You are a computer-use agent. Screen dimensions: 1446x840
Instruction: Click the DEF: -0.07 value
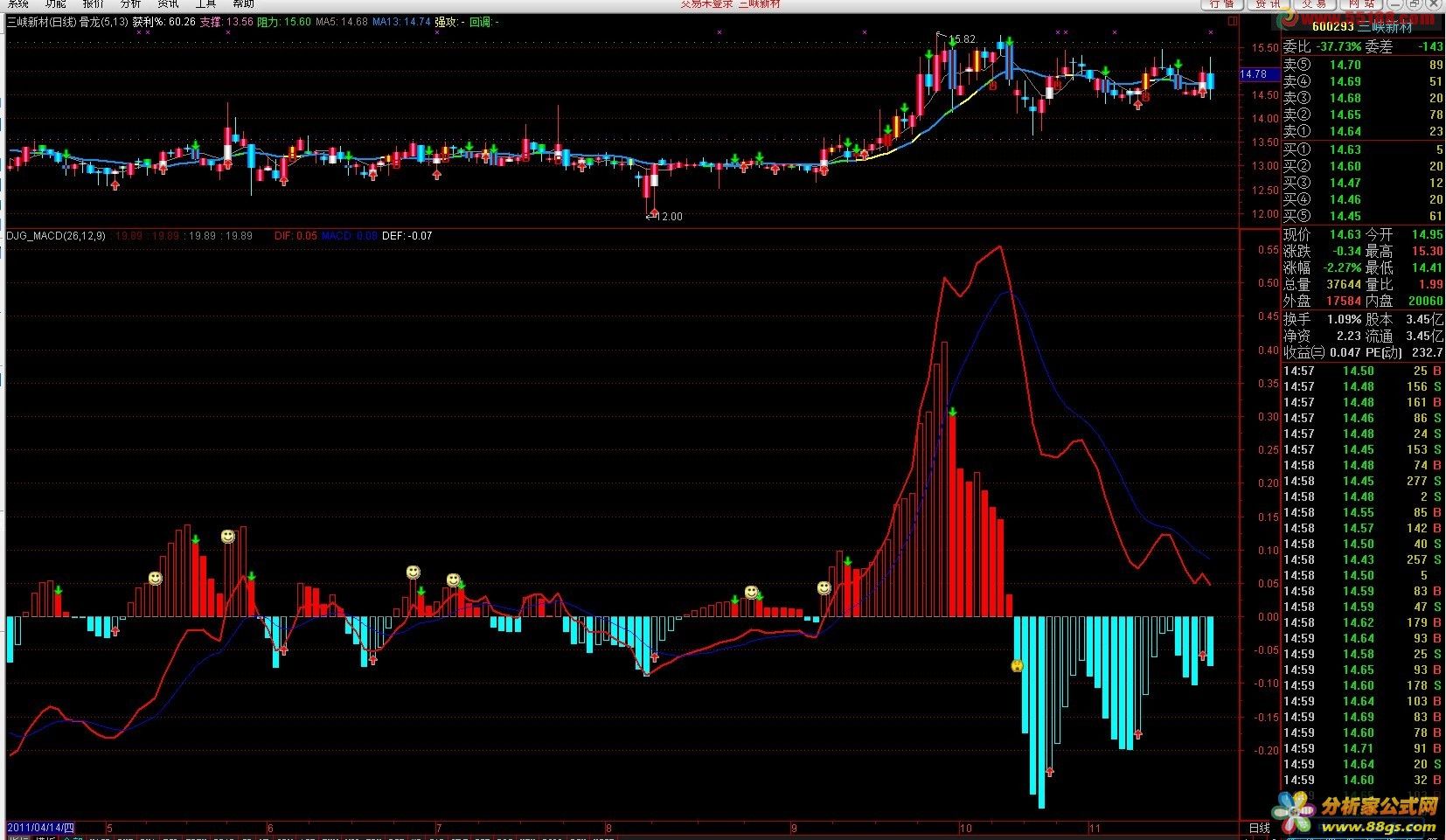407,236
